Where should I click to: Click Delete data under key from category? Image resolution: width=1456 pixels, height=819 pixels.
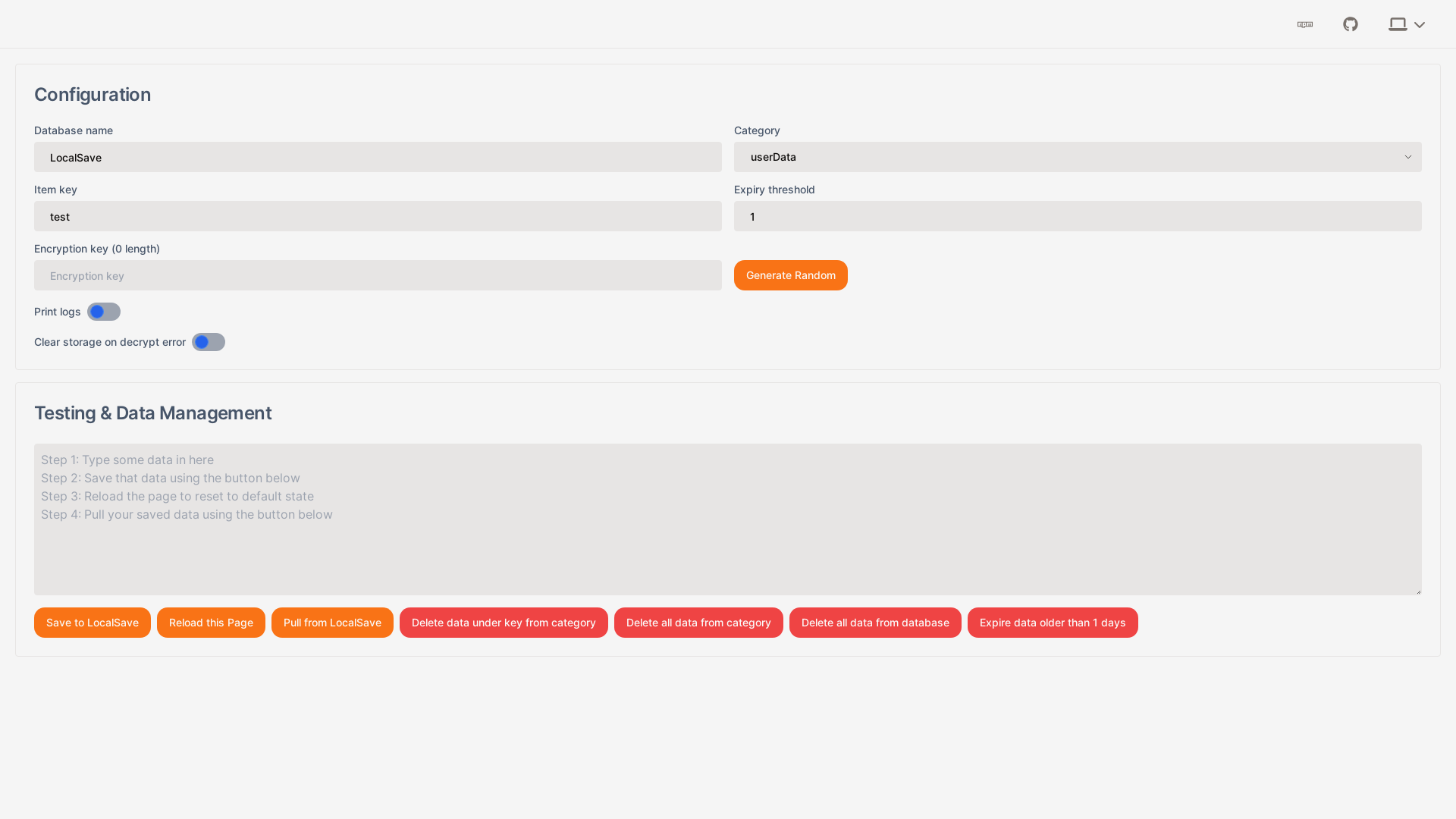pos(504,623)
